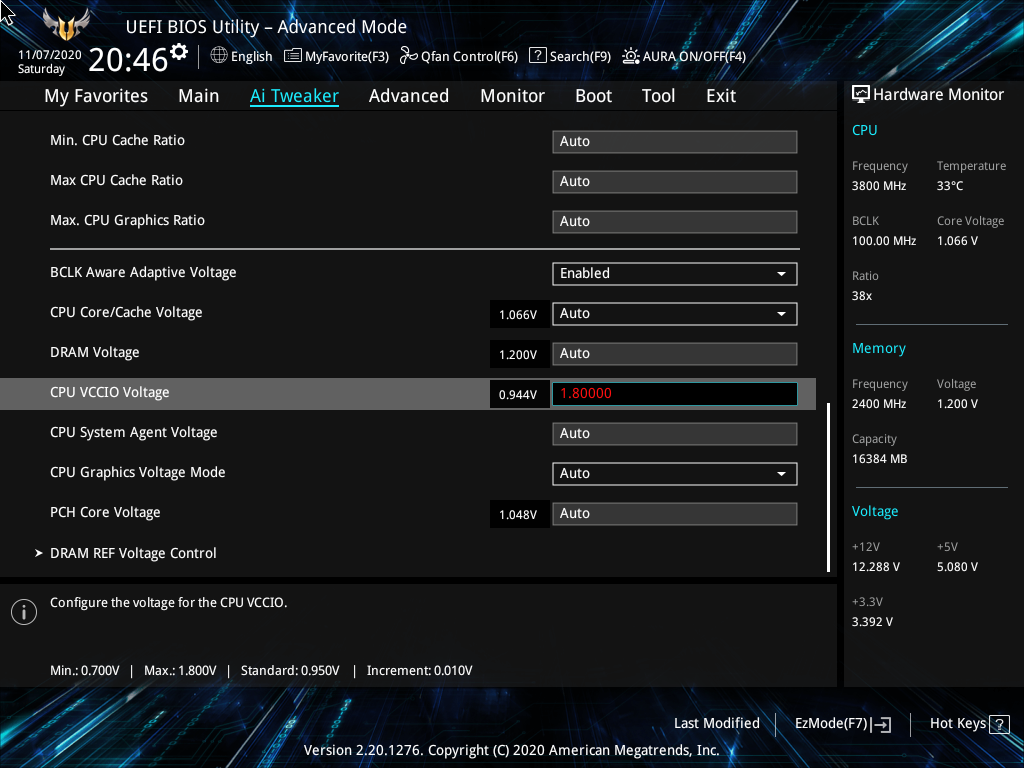Click the Search(F9) question mark icon
The height and width of the screenshot is (768, 1024).
click(538, 56)
